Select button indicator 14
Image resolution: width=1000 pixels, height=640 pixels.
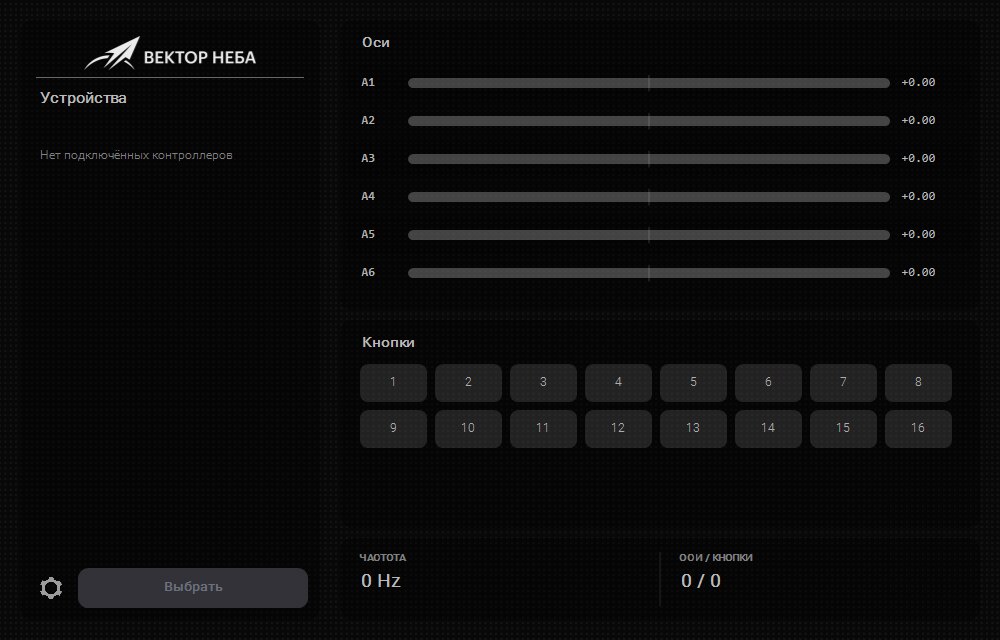(768, 428)
